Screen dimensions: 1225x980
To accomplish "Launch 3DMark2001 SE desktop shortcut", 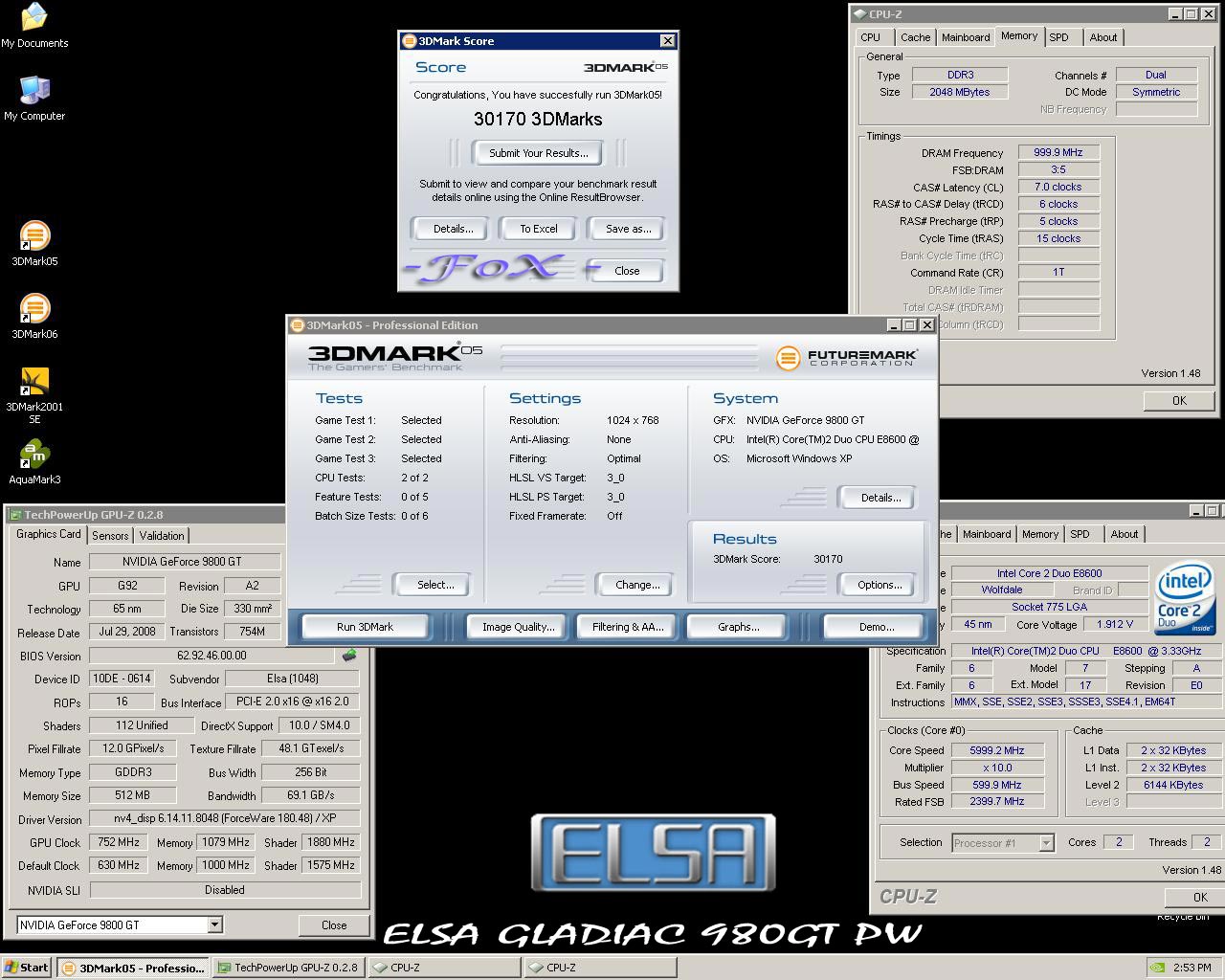I will click(34, 395).
